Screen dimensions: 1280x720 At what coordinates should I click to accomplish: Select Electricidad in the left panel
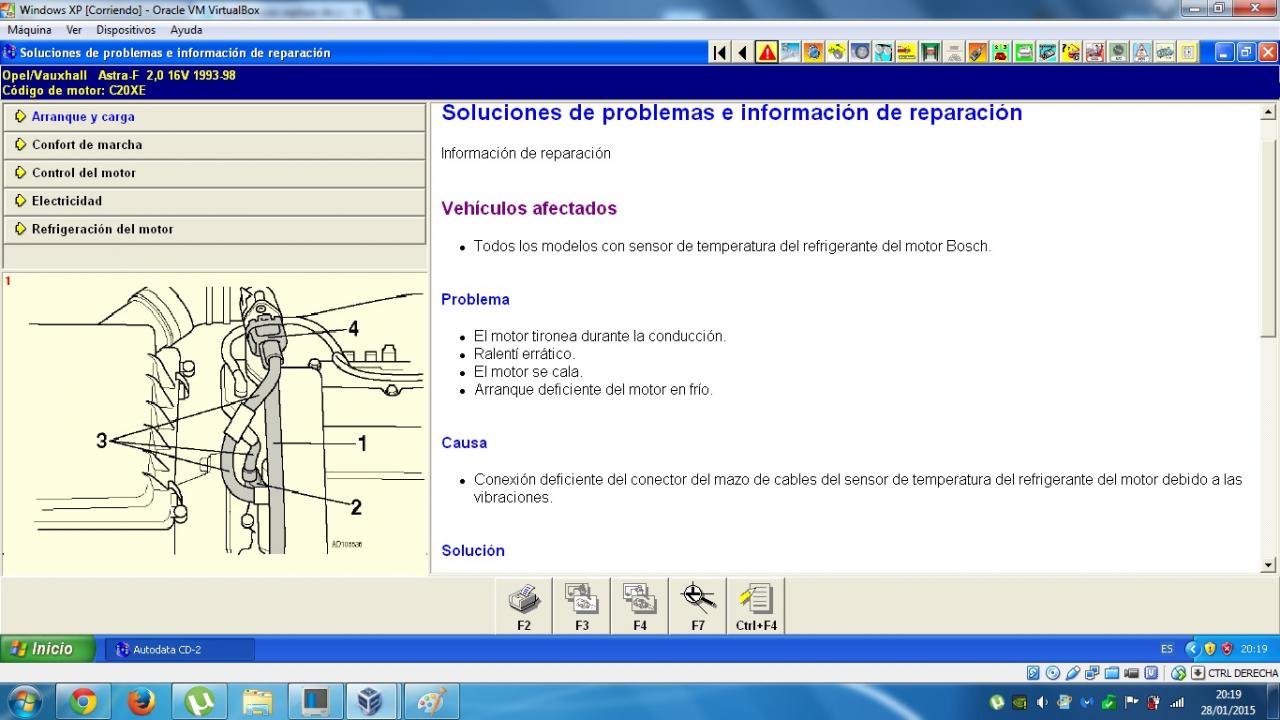67,201
